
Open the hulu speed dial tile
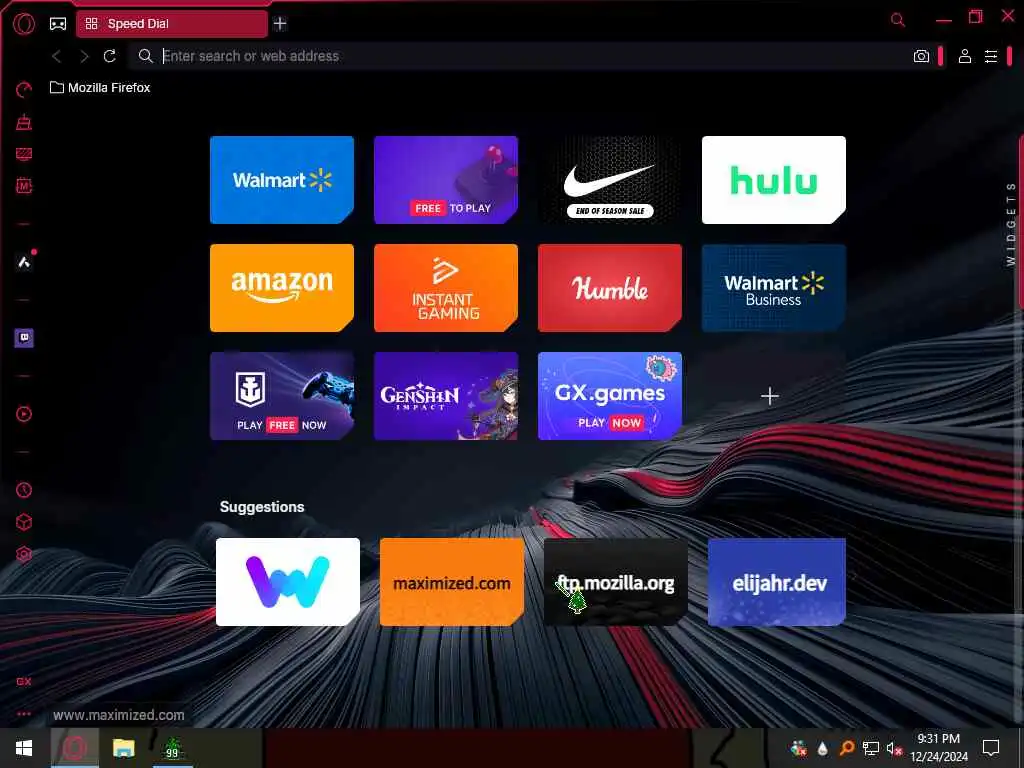pyautogui.click(x=773, y=180)
